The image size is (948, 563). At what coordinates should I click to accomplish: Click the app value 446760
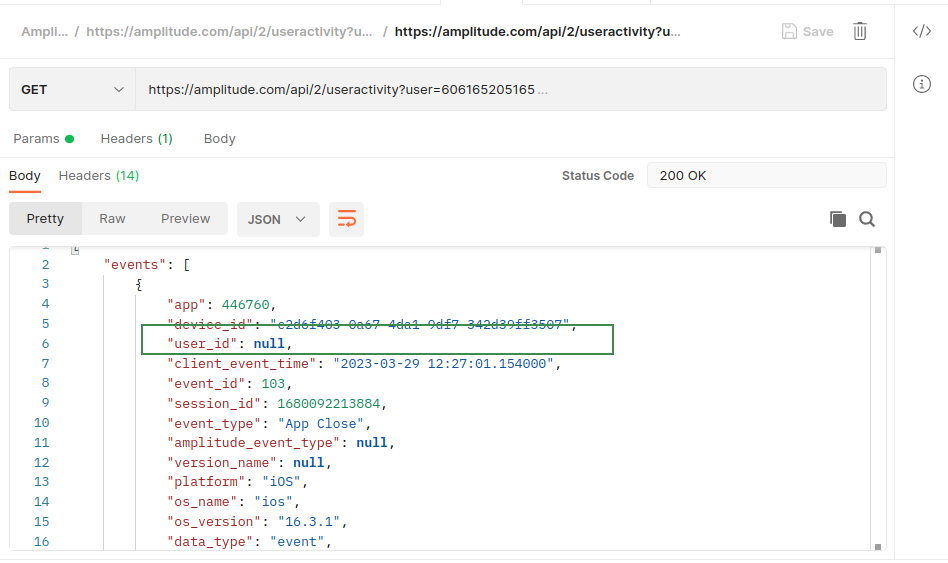coord(245,305)
